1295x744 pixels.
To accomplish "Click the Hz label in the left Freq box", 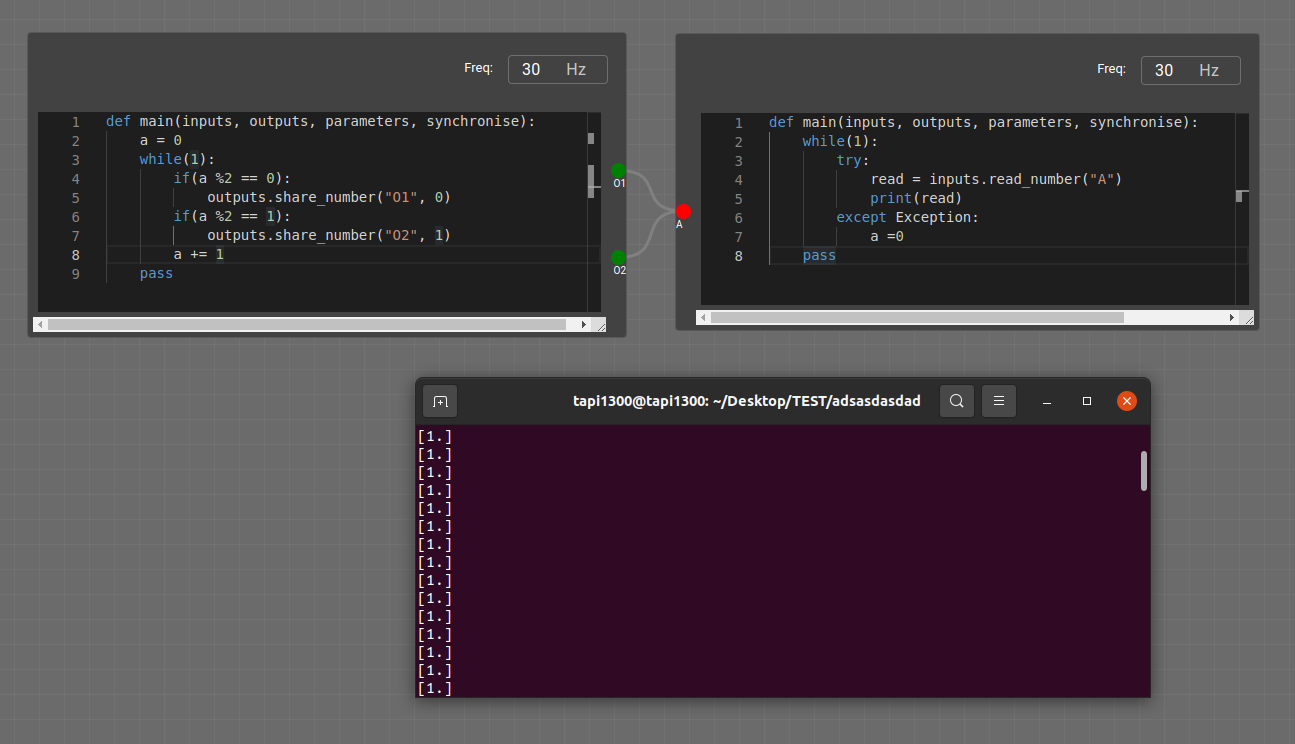I will click(x=575, y=69).
